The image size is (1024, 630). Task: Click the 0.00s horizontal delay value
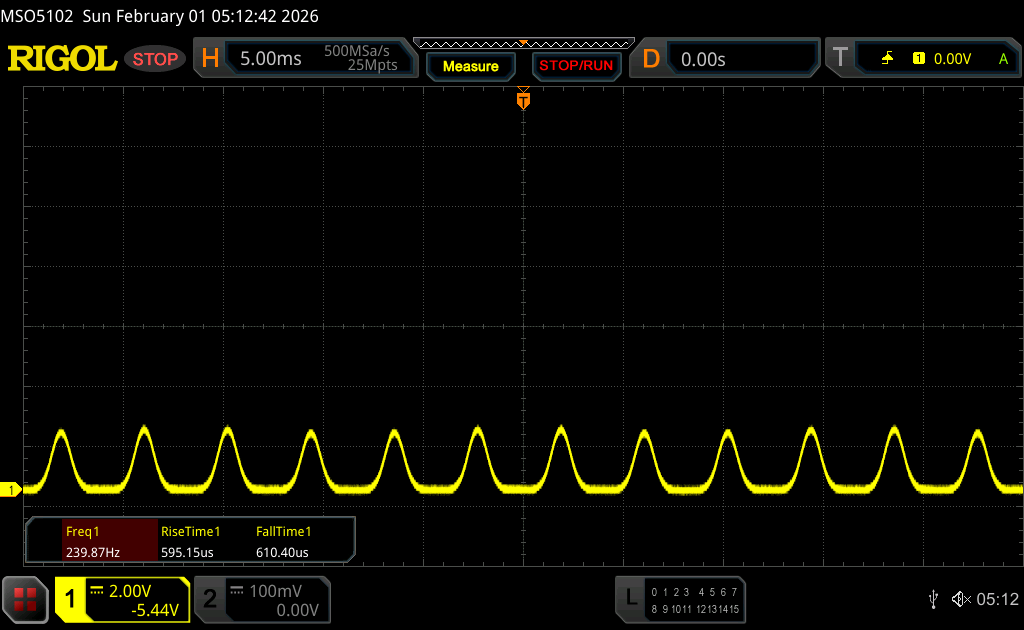pyautogui.click(x=703, y=59)
